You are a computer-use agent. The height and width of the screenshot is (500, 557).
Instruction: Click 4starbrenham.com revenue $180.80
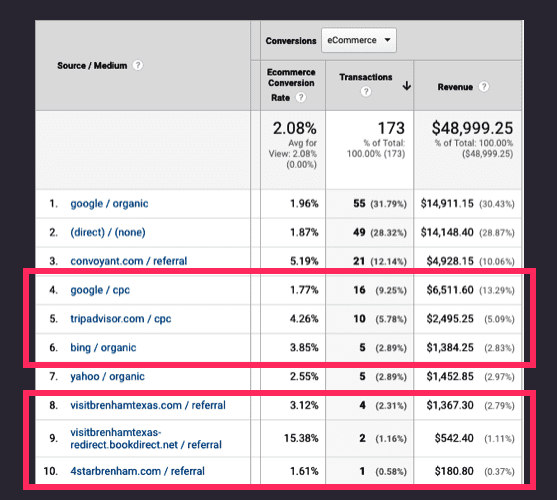click(x=454, y=471)
